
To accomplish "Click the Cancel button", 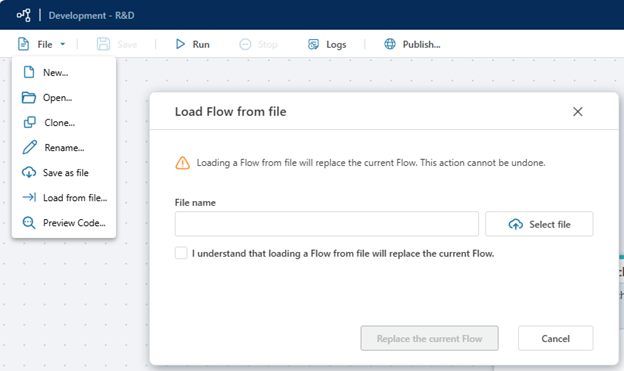I will click(556, 338).
